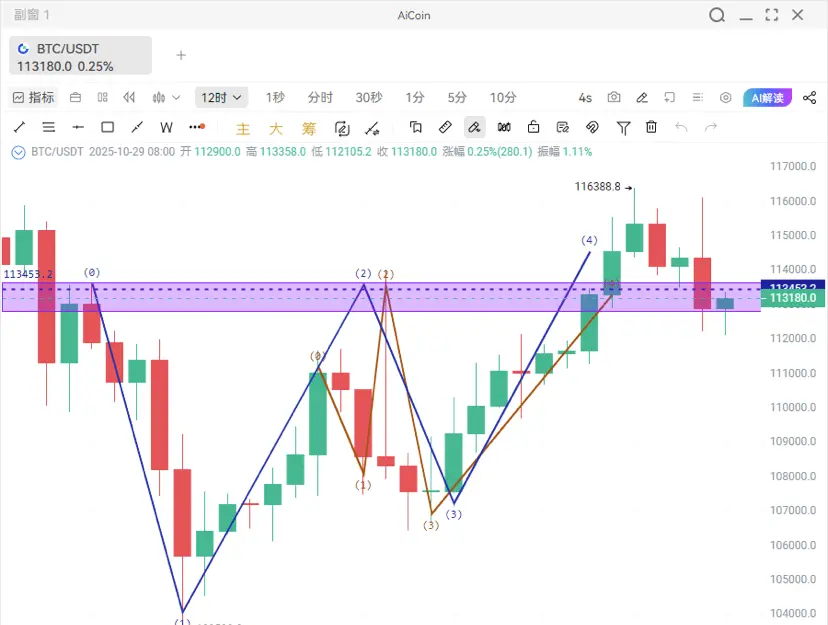Viewport: 828px width, 625px height.
Task: Toggle the 大 indicator button
Action: click(276, 129)
